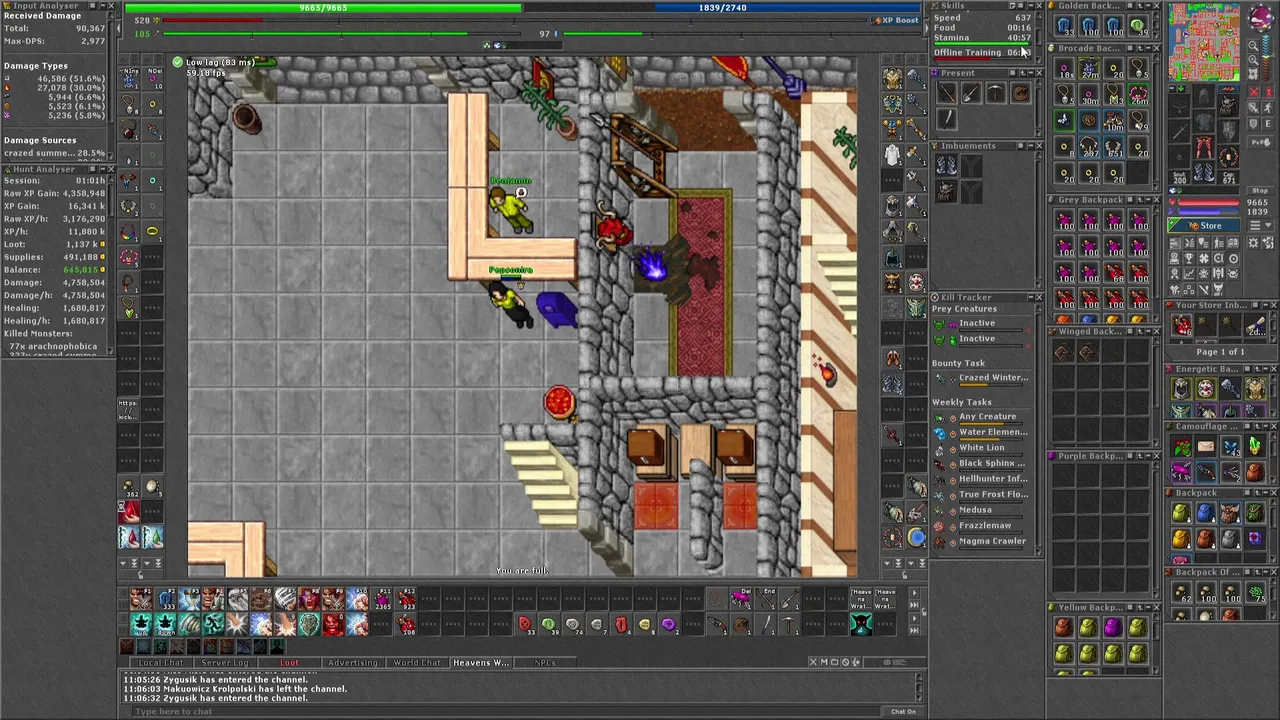Click the health bar at top
The height and width of the screenshot is (720, 1280).
click(323, 8)
